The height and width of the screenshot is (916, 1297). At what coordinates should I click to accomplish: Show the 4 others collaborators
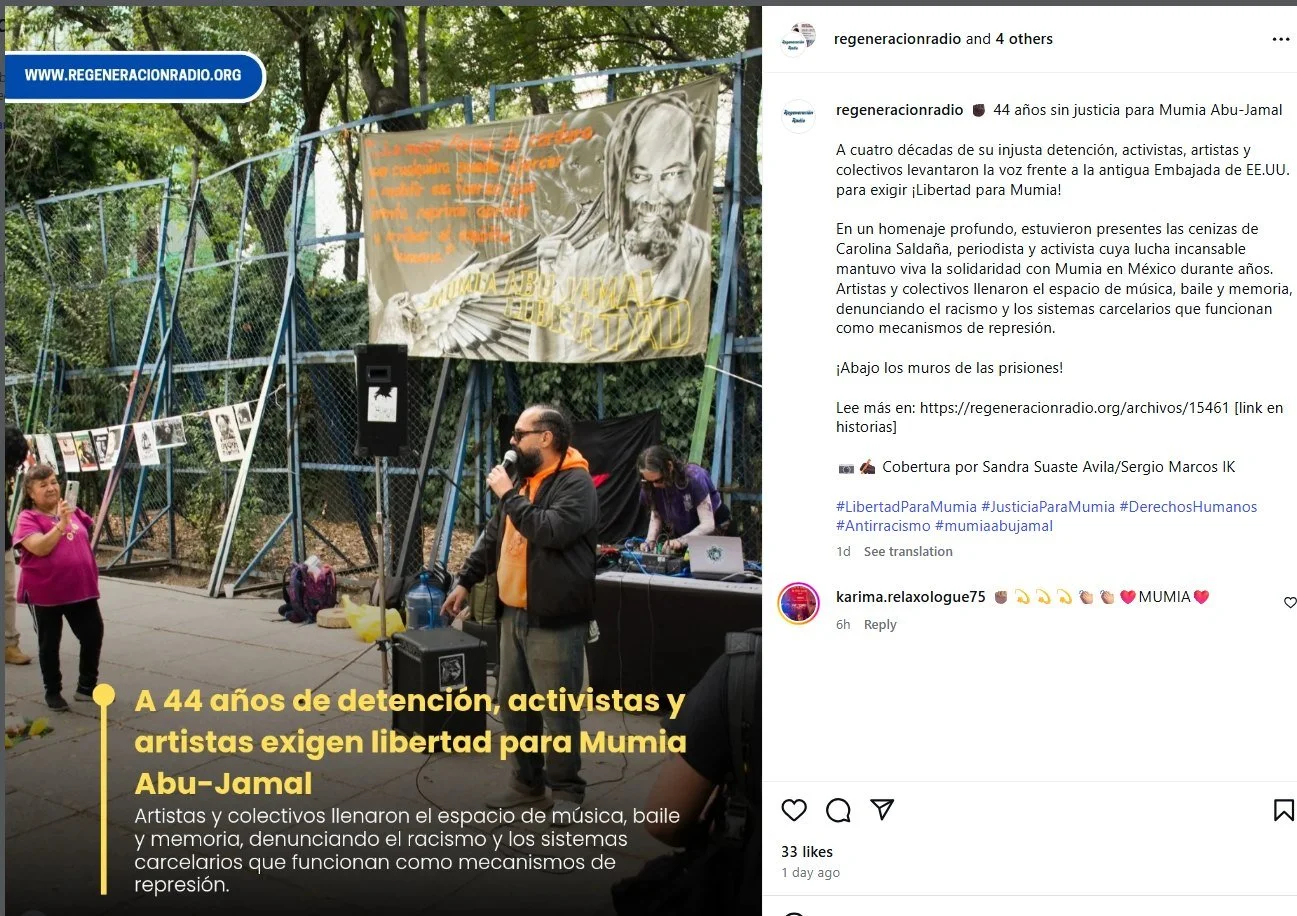(1024, 39)
